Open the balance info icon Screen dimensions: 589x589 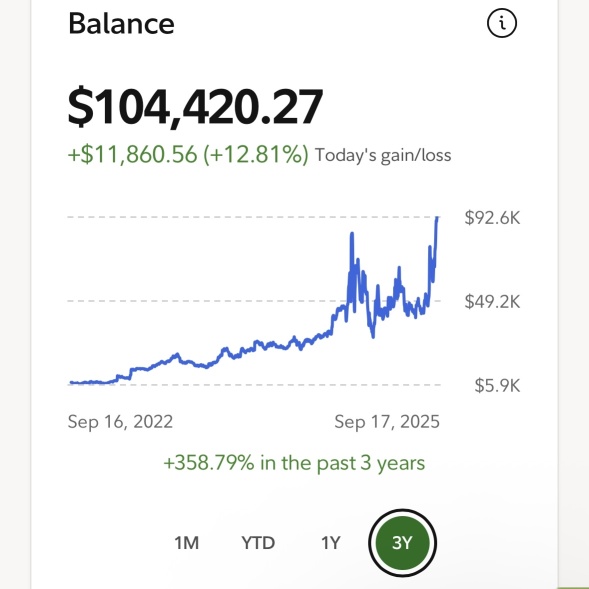[502, 23]
